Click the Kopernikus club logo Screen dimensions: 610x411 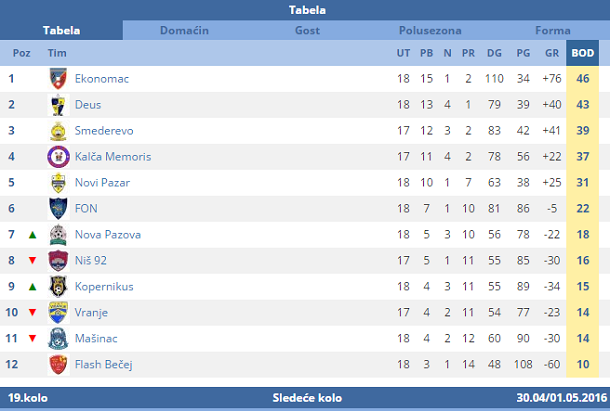[58, 286]
